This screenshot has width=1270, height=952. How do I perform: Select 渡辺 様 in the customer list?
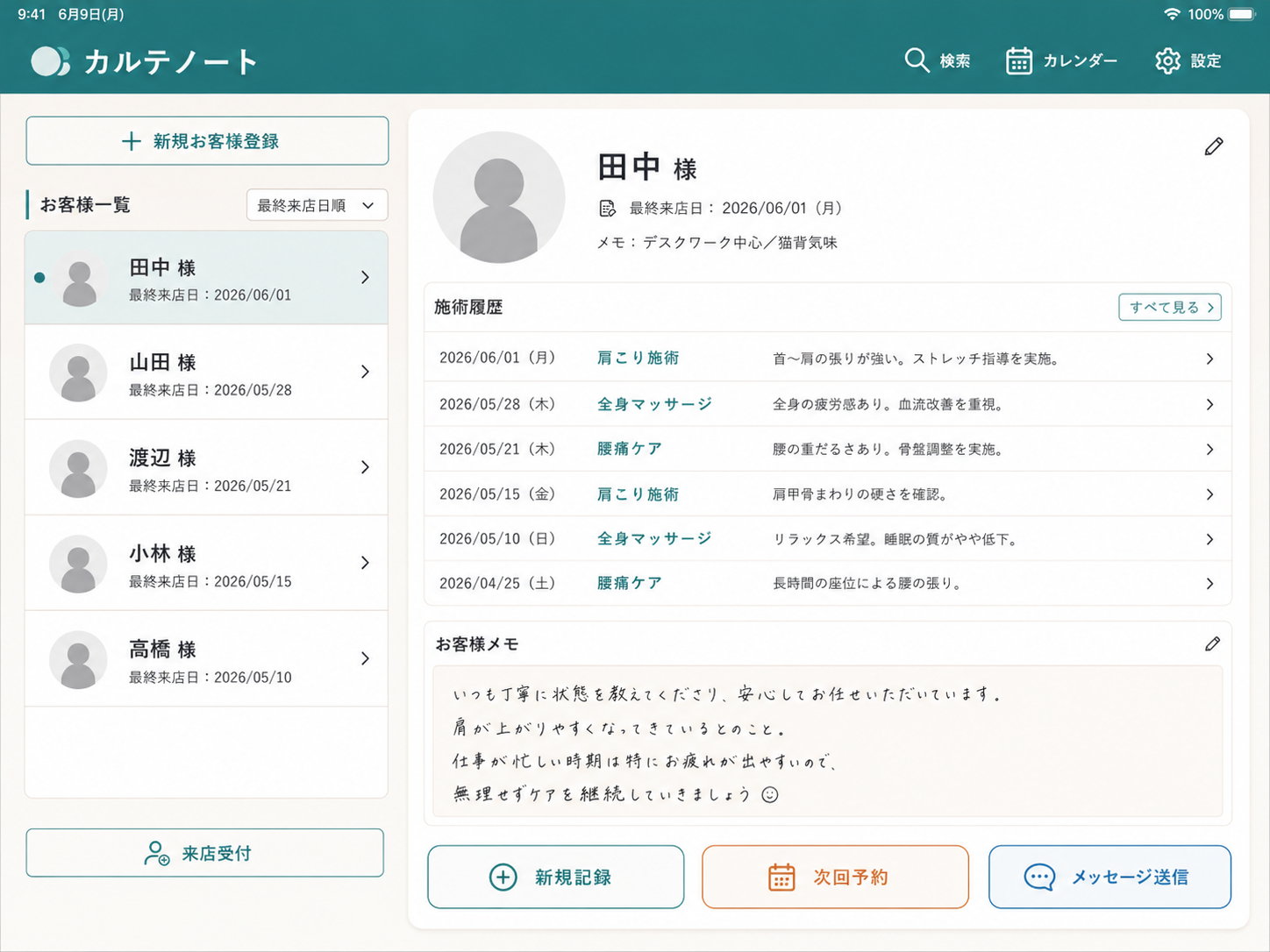[x=206, y=468]
